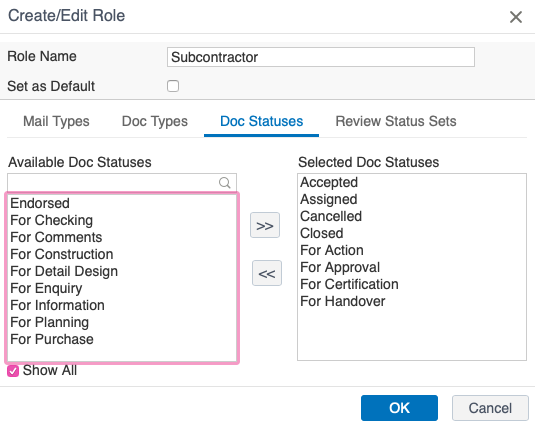The image size is (535, 427).
Task: Focus the Role Name input field
Action: (x=321, y=57)
